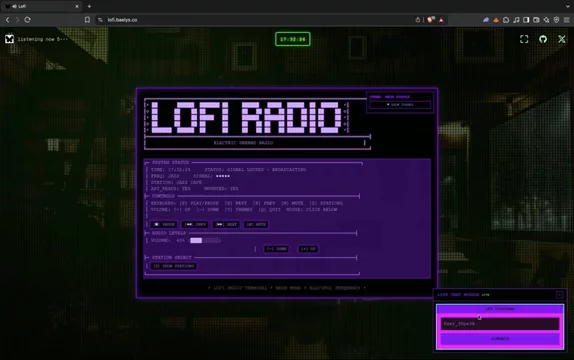Open the GitHub repository icon

(543, 39)
